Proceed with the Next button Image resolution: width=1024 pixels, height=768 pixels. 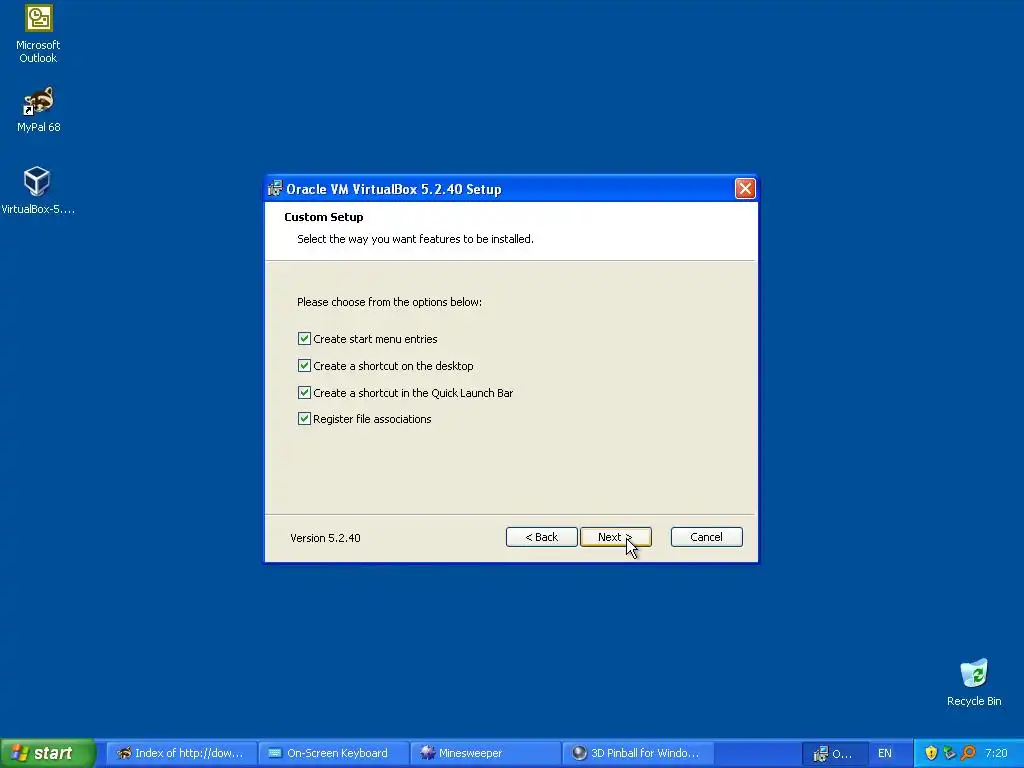tap(615, 537)
